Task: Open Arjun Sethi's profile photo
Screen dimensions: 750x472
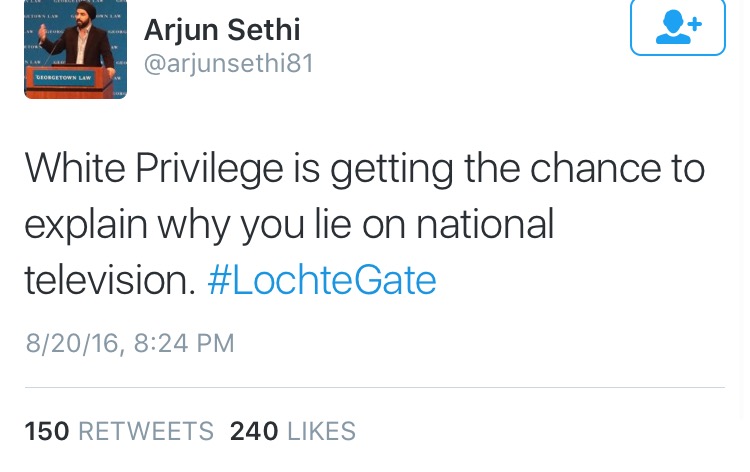Action: coord(75,49)
